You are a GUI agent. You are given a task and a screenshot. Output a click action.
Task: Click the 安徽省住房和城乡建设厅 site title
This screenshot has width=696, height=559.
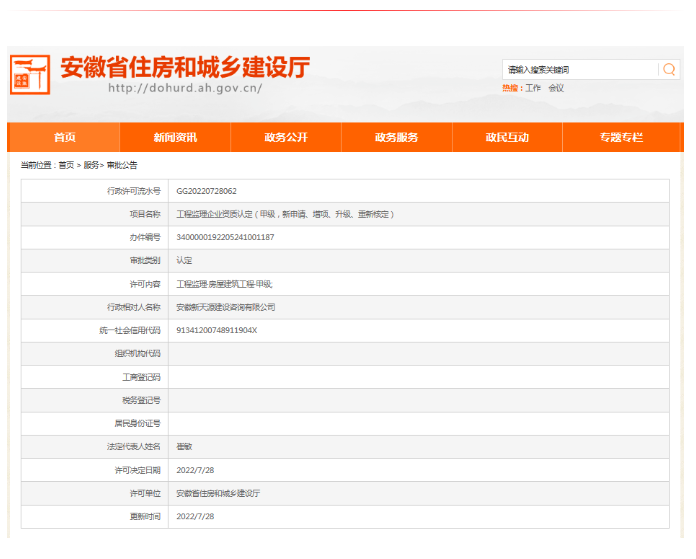tap(185, 67)
